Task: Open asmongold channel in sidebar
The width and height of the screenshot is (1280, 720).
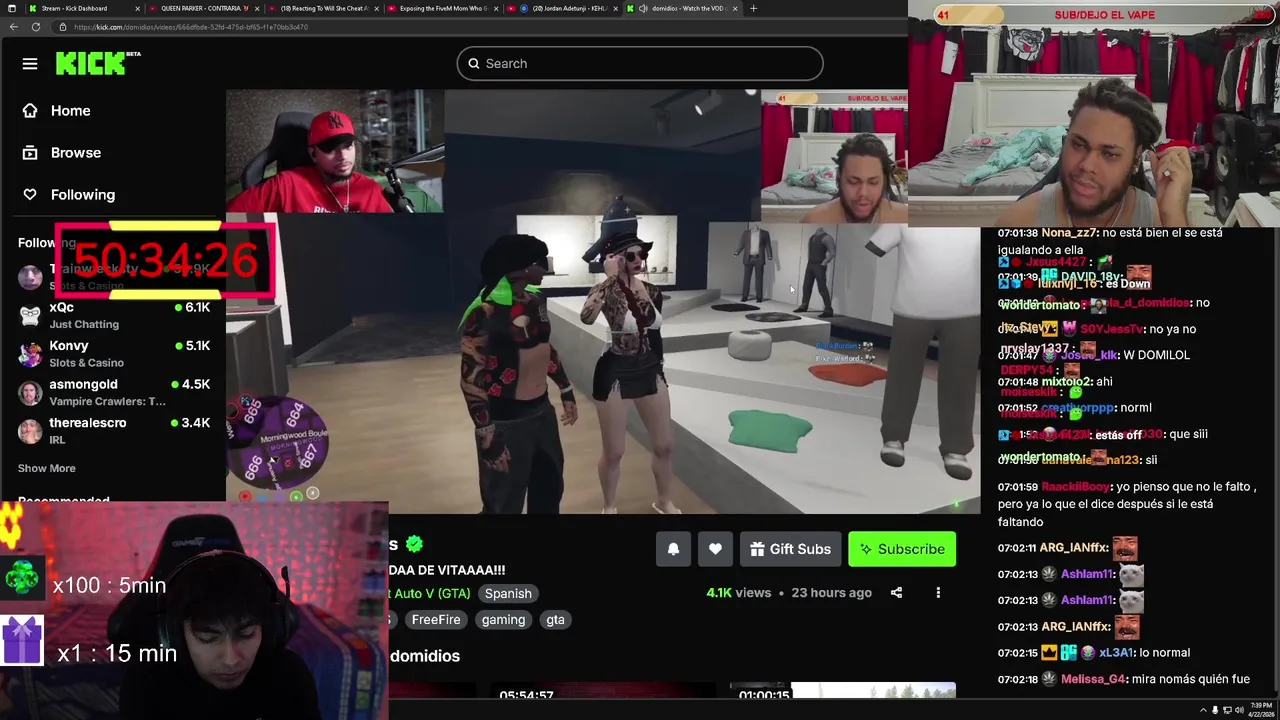Action: [x=114, y=392]
